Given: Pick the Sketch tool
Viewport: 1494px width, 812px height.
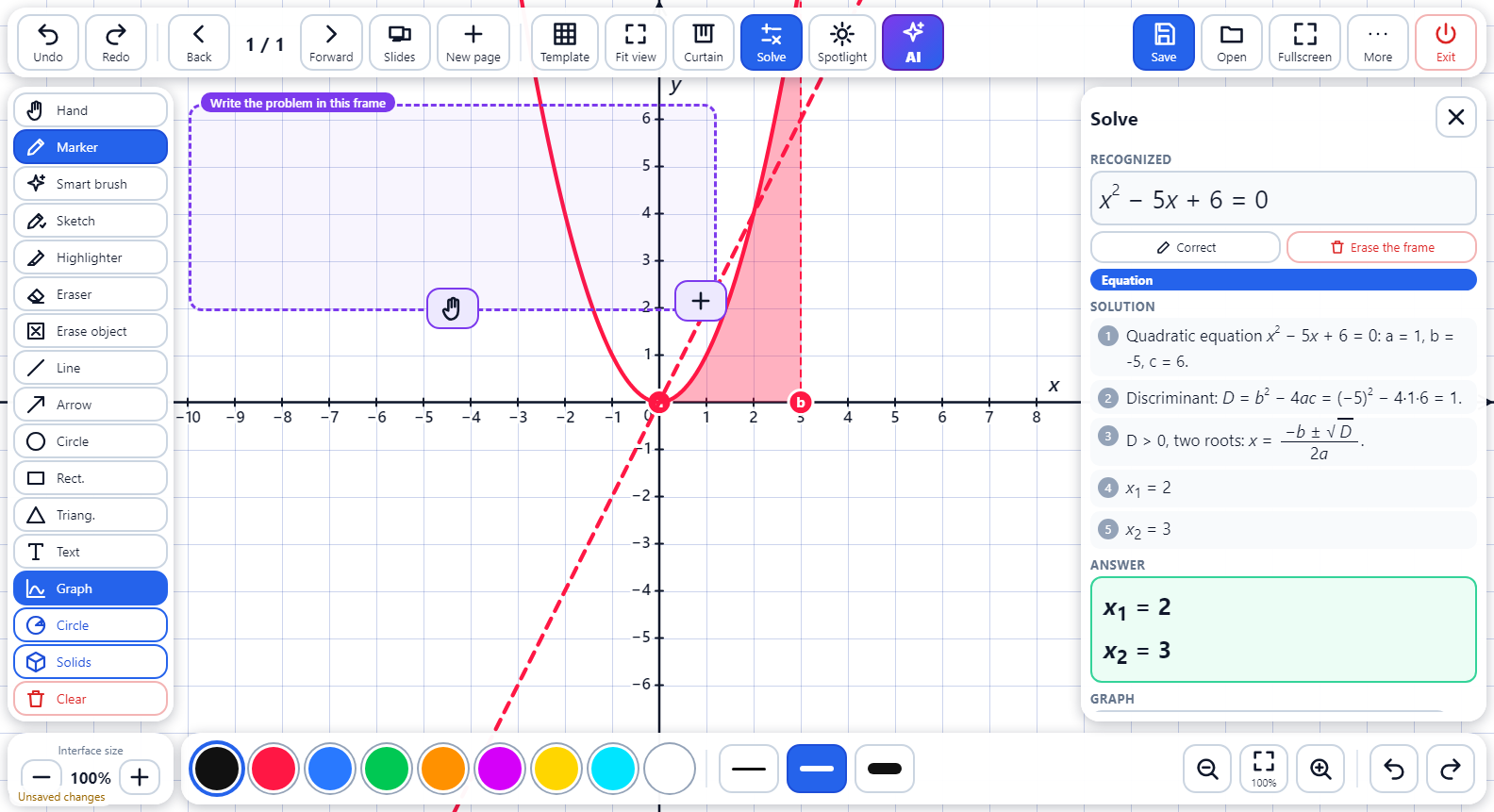Looking at the screenshot, I should (91, 221).
